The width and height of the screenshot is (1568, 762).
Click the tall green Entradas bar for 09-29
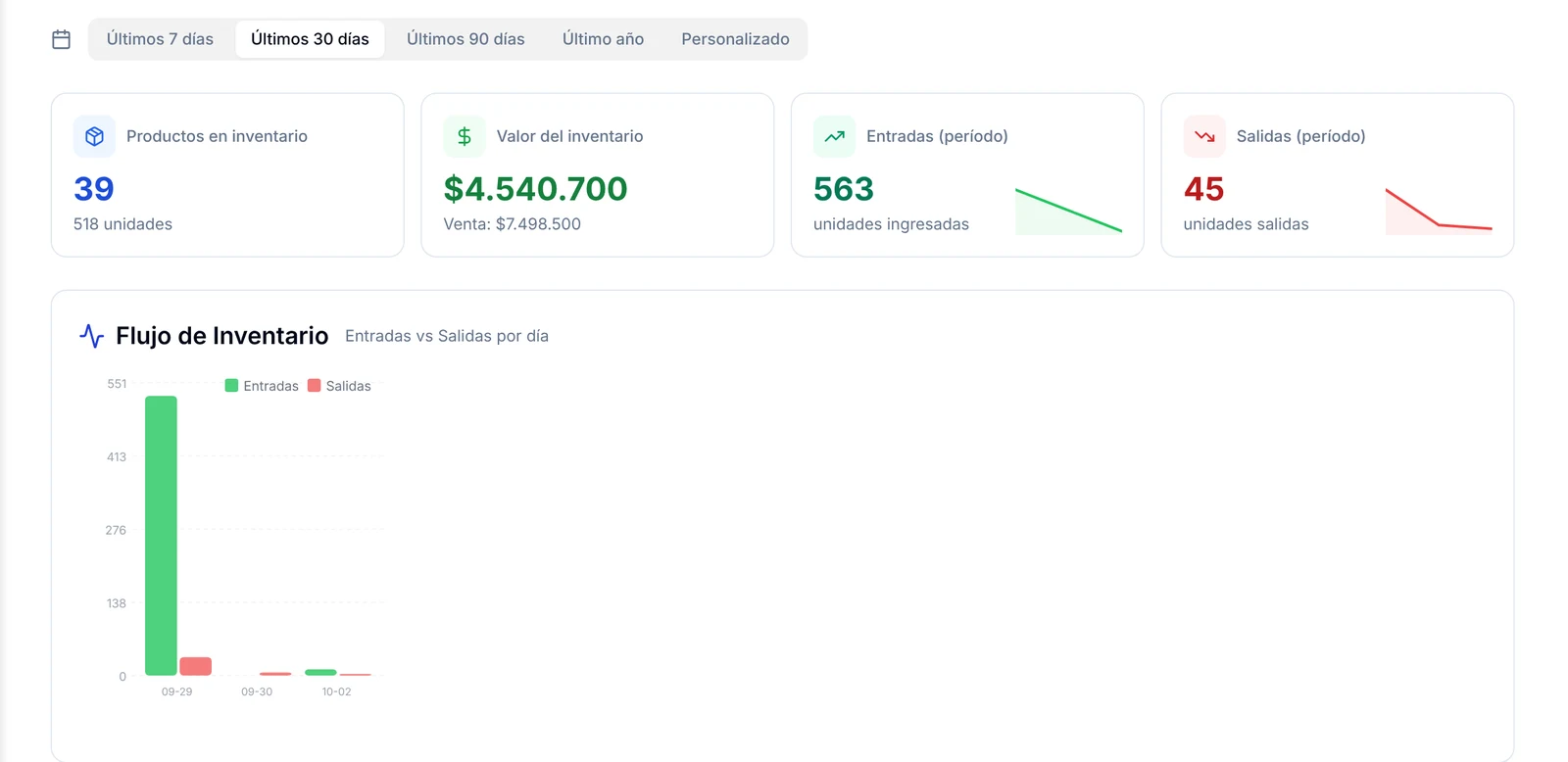pyautogui.click(x=161, y=536)
